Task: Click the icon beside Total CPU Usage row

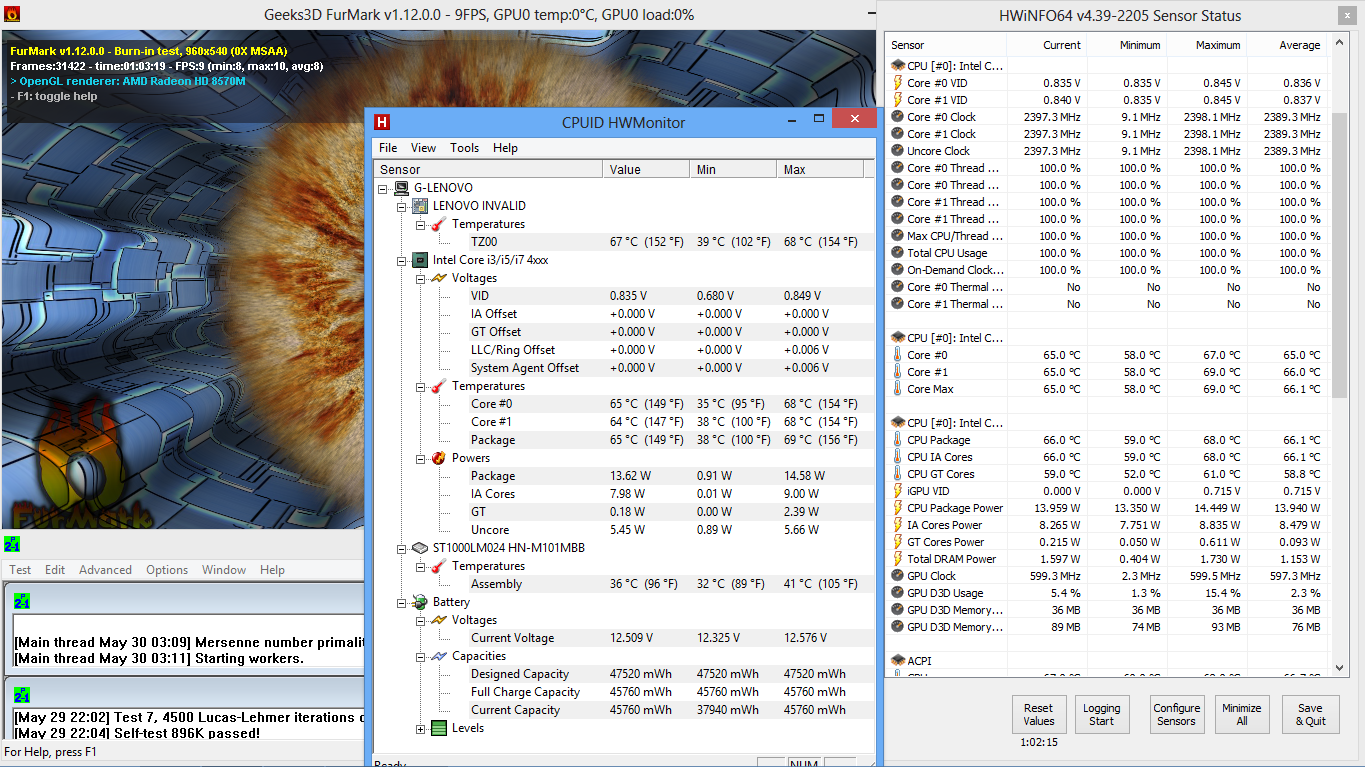Action: pyautogui.click(x=897, y=253)
